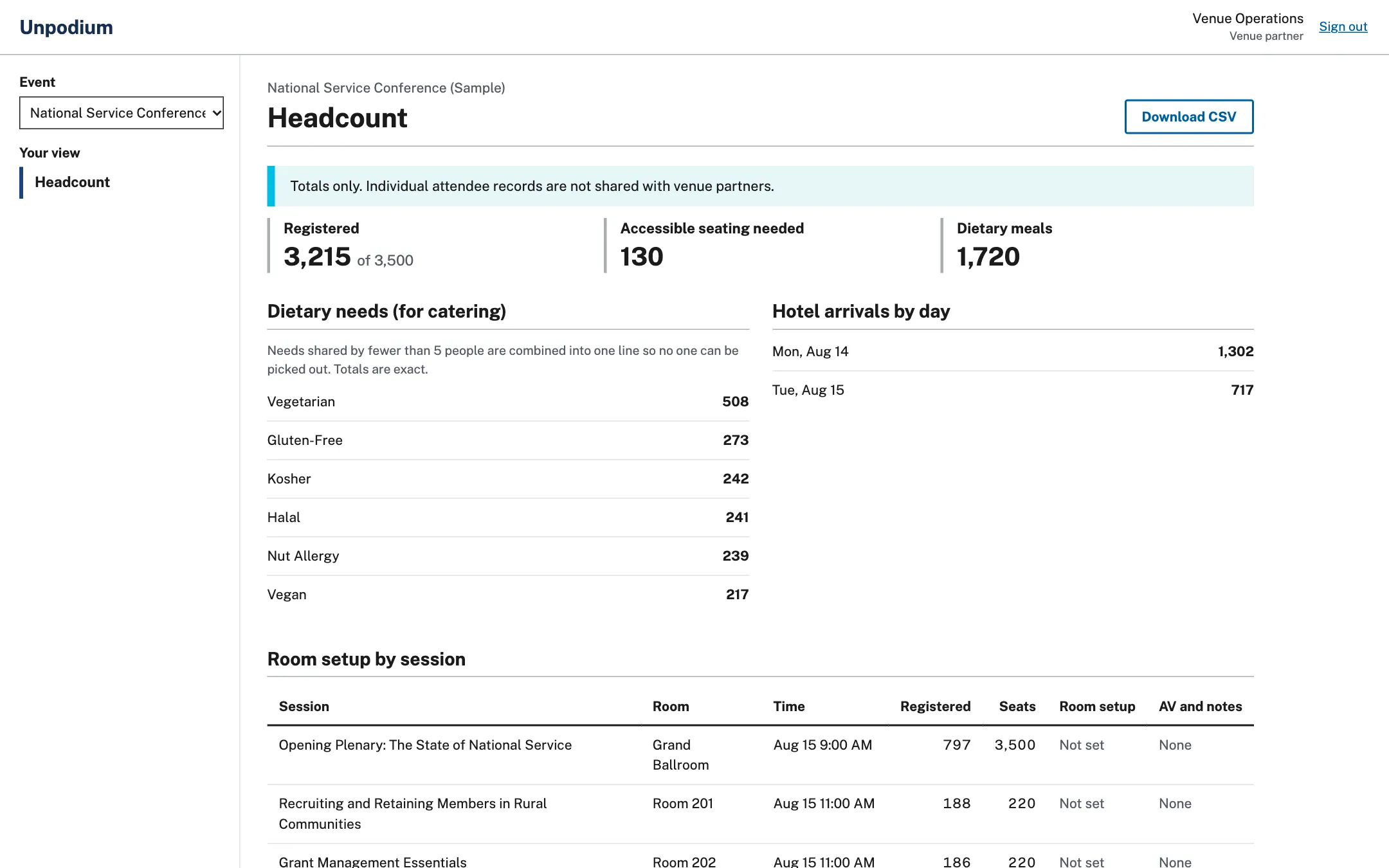Click the Dietary needs section heading

click(386, 311)
